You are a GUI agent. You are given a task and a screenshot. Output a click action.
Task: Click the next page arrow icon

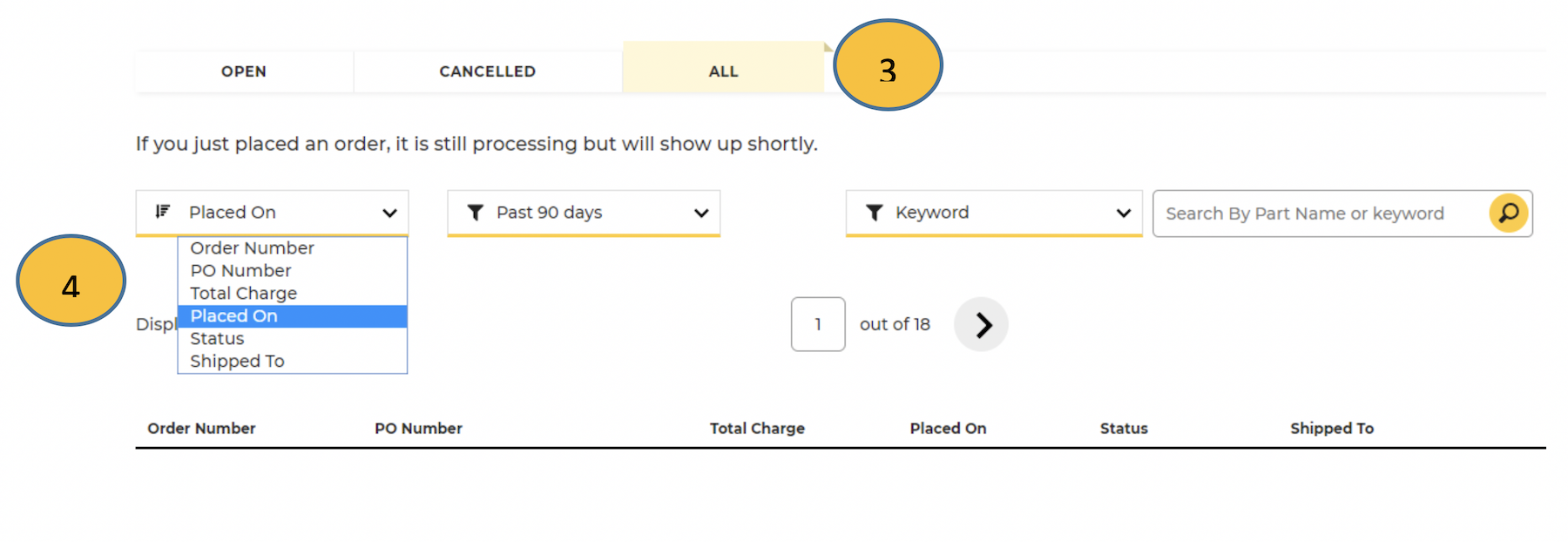tap(981, 324)
